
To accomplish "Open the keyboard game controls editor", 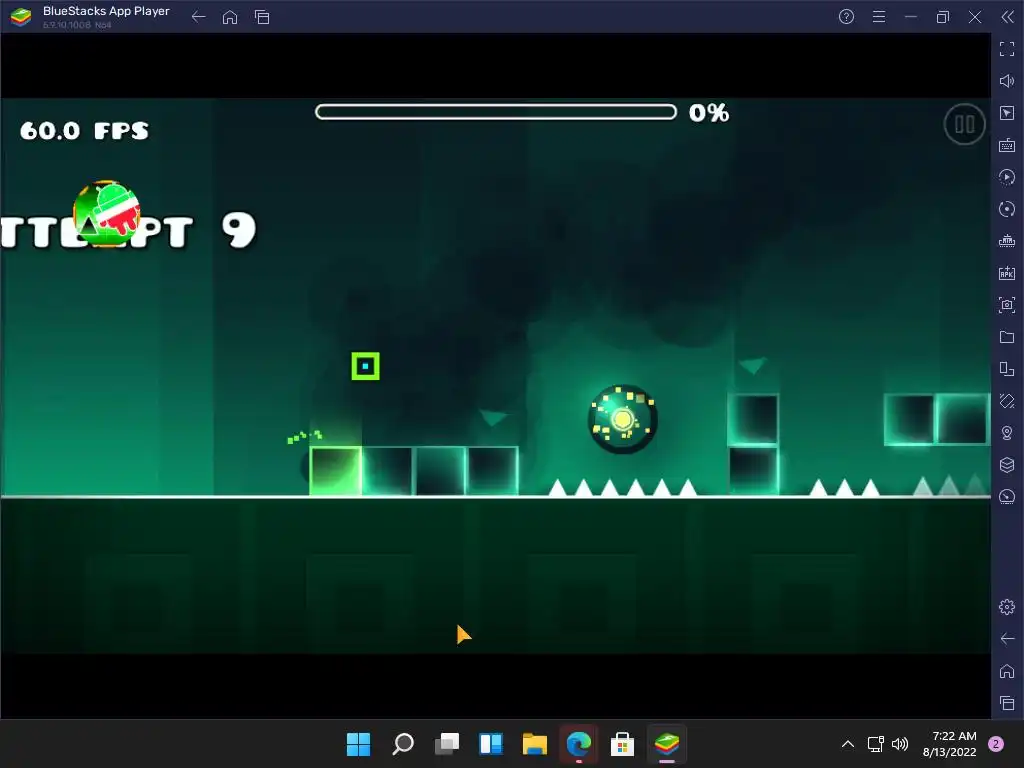I will tap(1007, 145).
